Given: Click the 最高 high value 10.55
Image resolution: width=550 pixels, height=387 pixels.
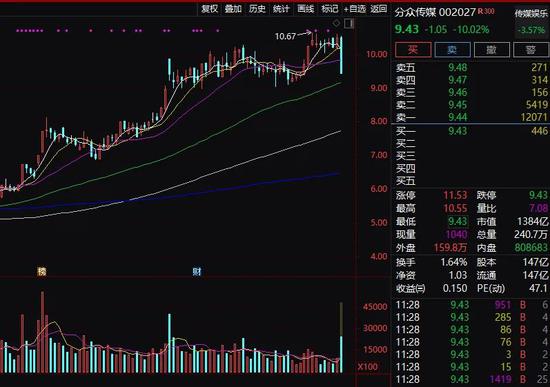Looking at the screenshot, I should coord(455,209).
